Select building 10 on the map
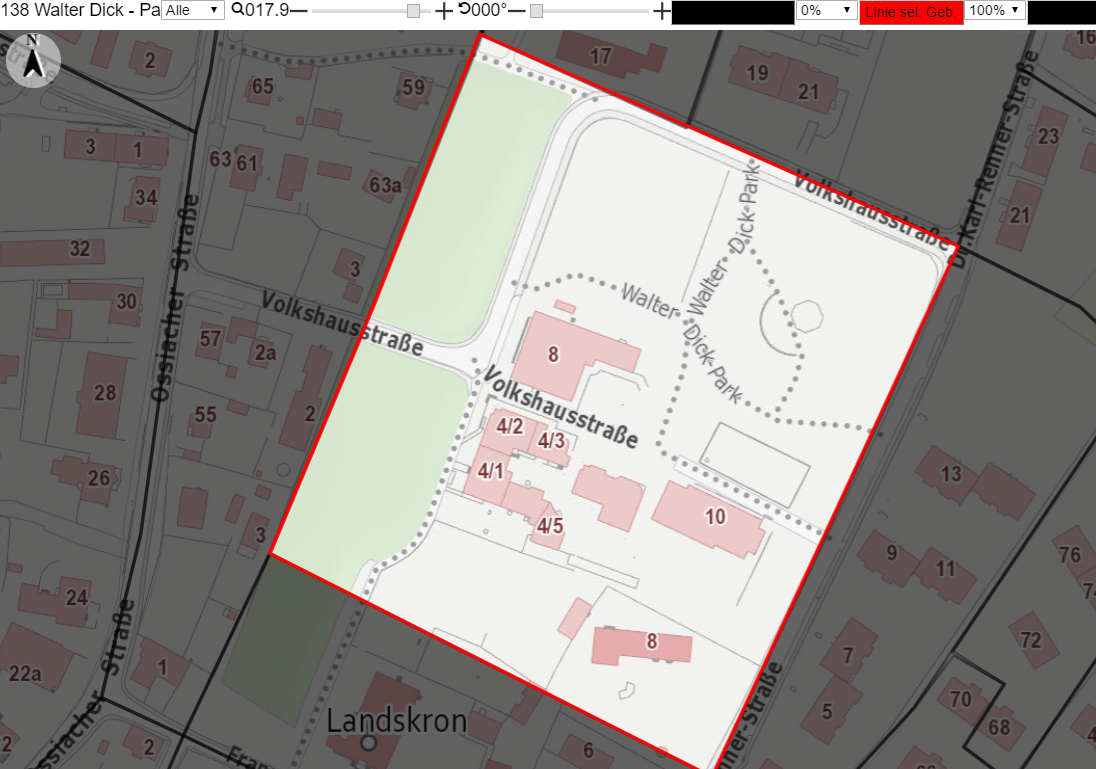This screenshot has height=769, width=1096. (709, 519)
